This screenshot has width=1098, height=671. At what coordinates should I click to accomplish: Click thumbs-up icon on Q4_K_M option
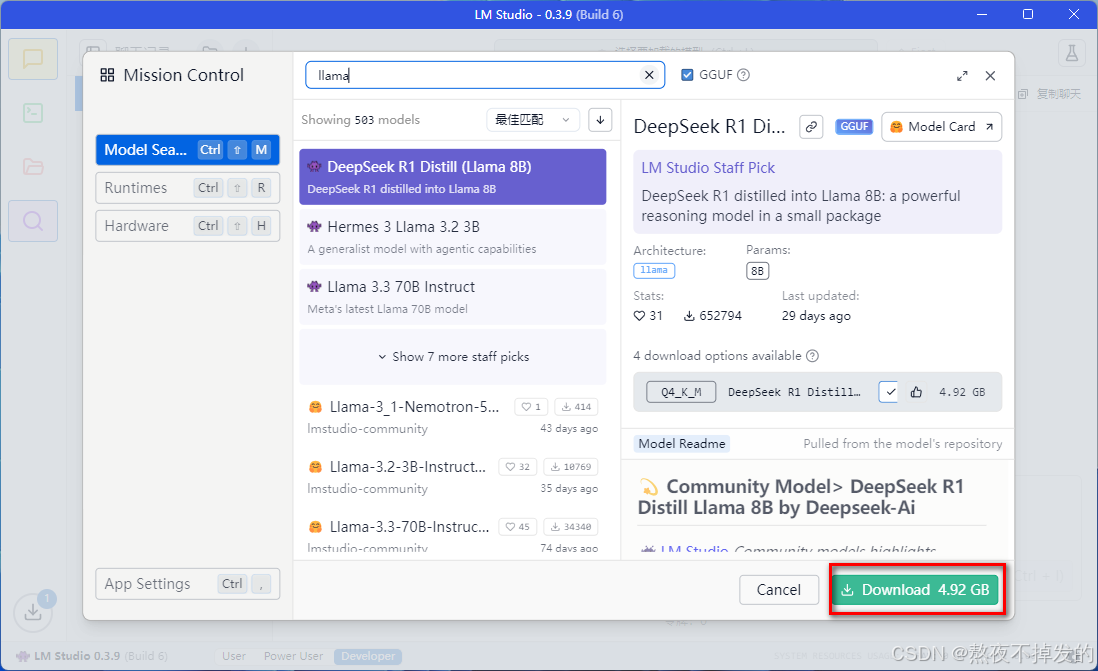pyautogui.click(x=916, y=392)
